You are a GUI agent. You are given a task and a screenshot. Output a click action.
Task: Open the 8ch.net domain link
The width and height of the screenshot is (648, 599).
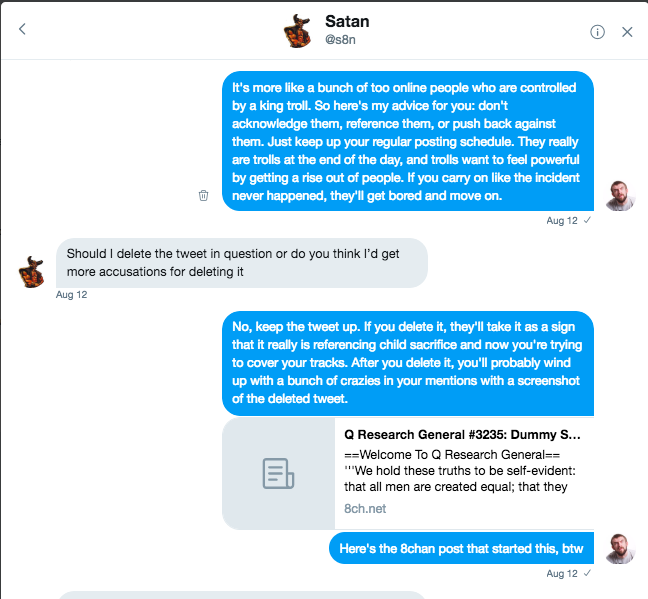pyautogui.click(x=365, y=508)
